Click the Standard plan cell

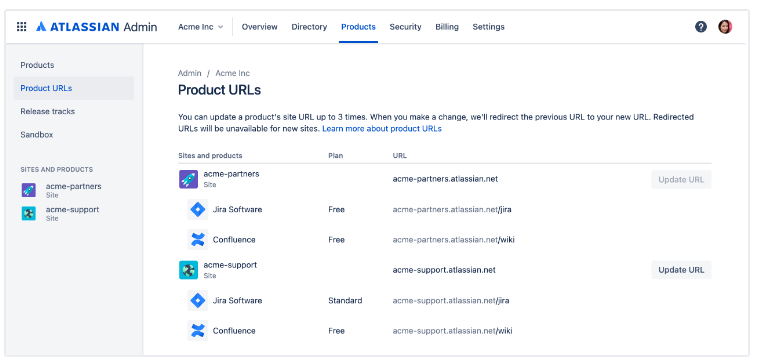pos(345,300)
